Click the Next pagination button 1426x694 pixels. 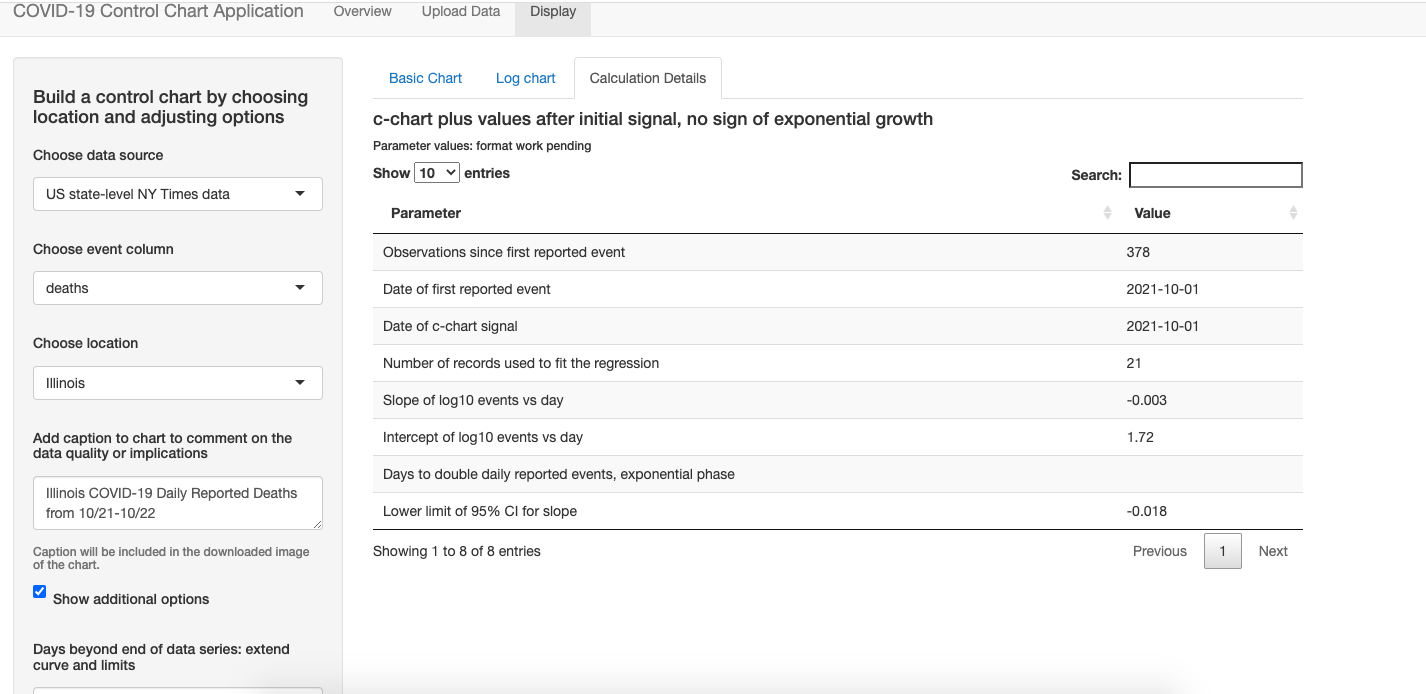tap(1273, 551)
